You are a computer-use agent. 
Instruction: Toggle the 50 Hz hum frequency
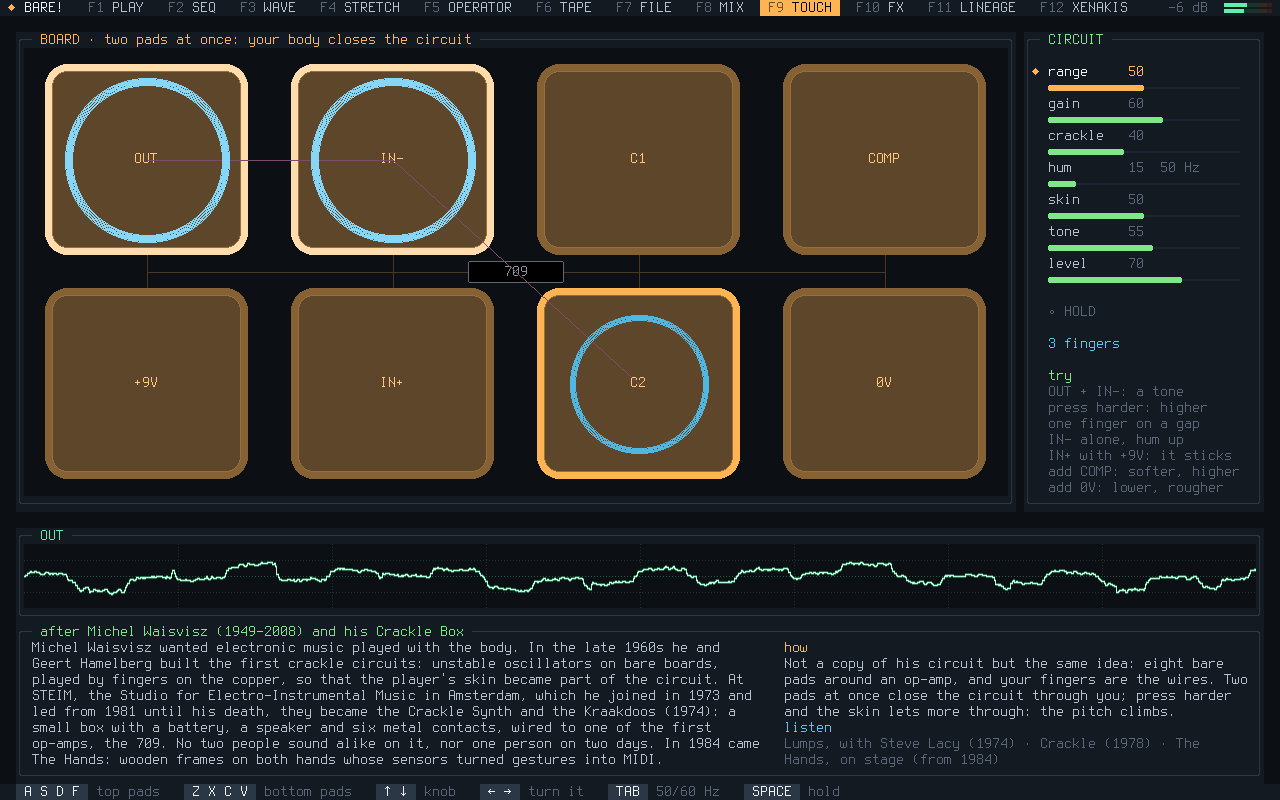point(1180,168)
